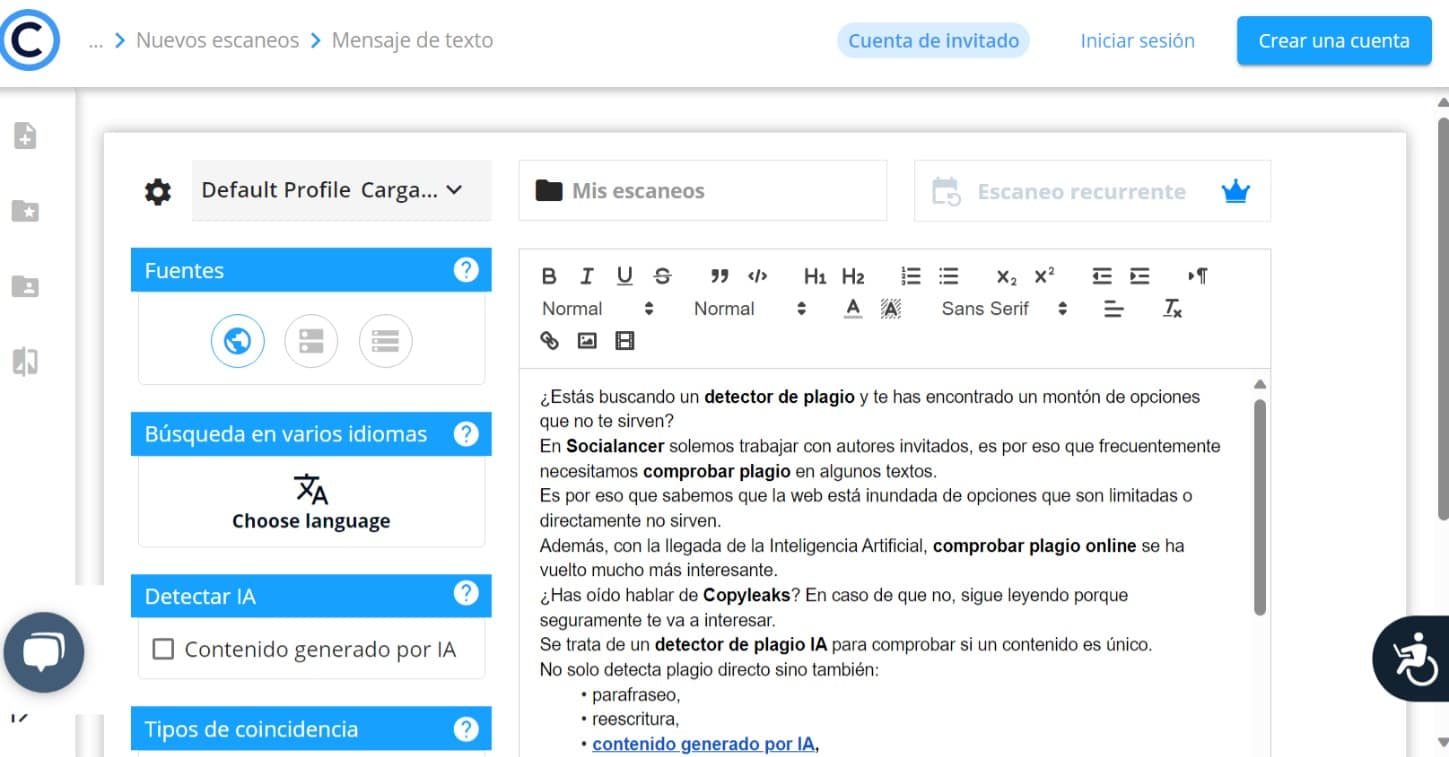Click Choose language option
Screen dimensions: 1449x757
coord(311,502)
